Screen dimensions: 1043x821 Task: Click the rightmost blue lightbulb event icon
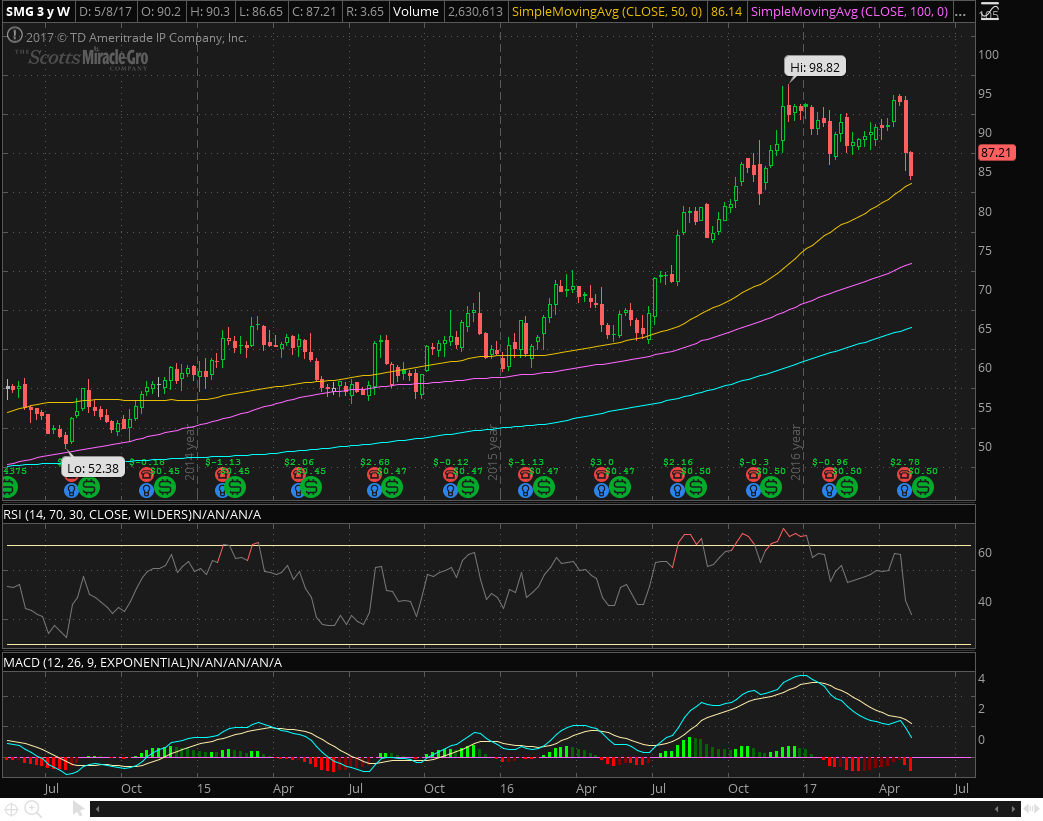904,490
